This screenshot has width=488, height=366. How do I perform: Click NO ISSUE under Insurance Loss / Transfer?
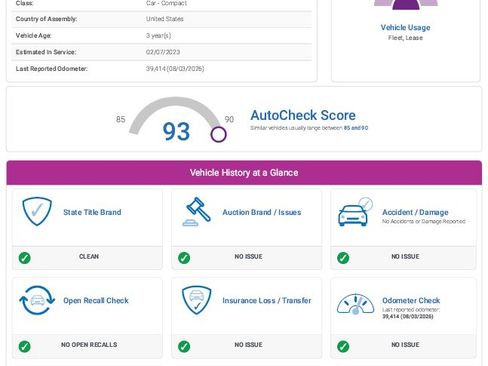(x=248, y=345)
